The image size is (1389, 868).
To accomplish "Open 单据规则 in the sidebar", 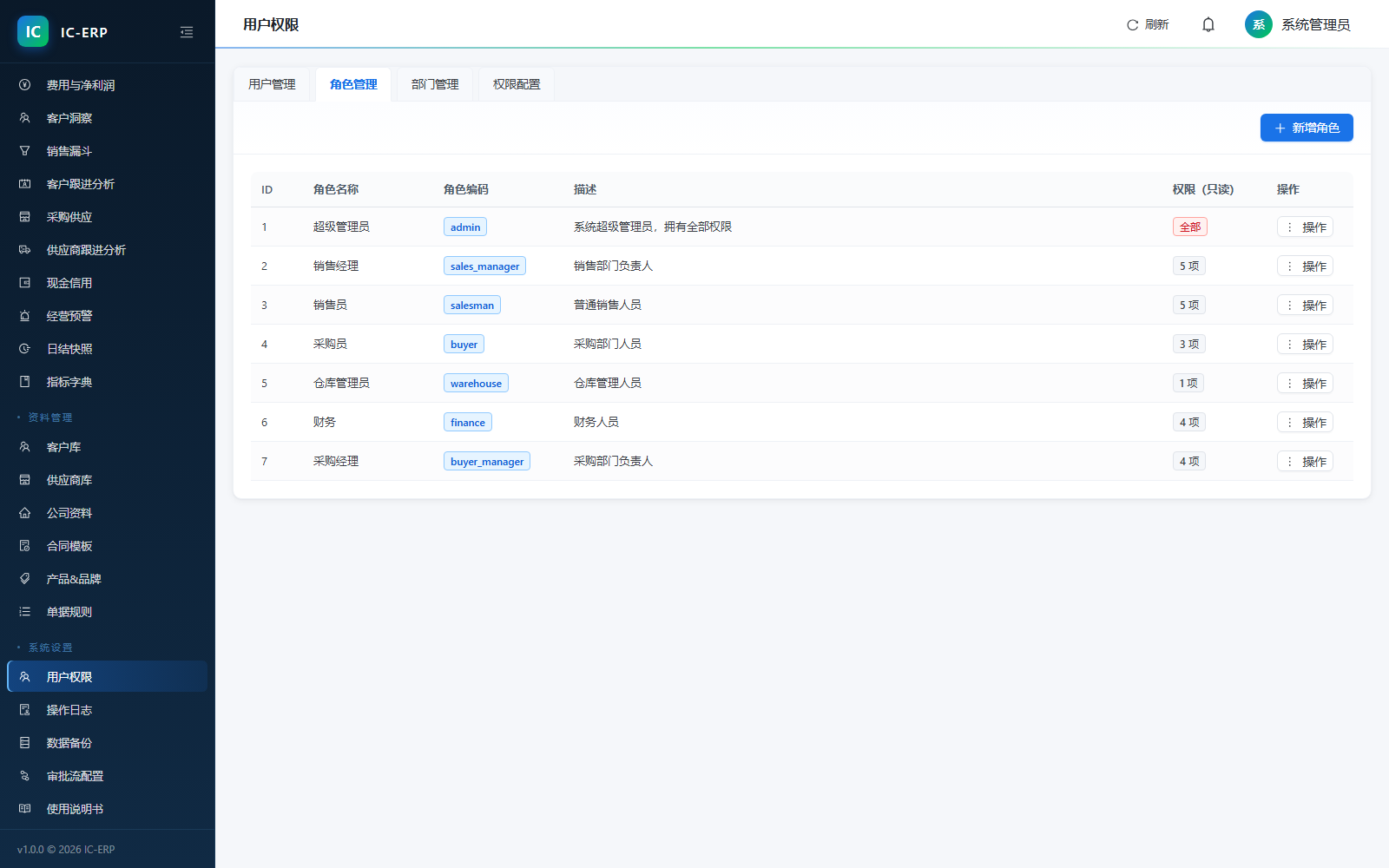I will (x=108, y=612).
